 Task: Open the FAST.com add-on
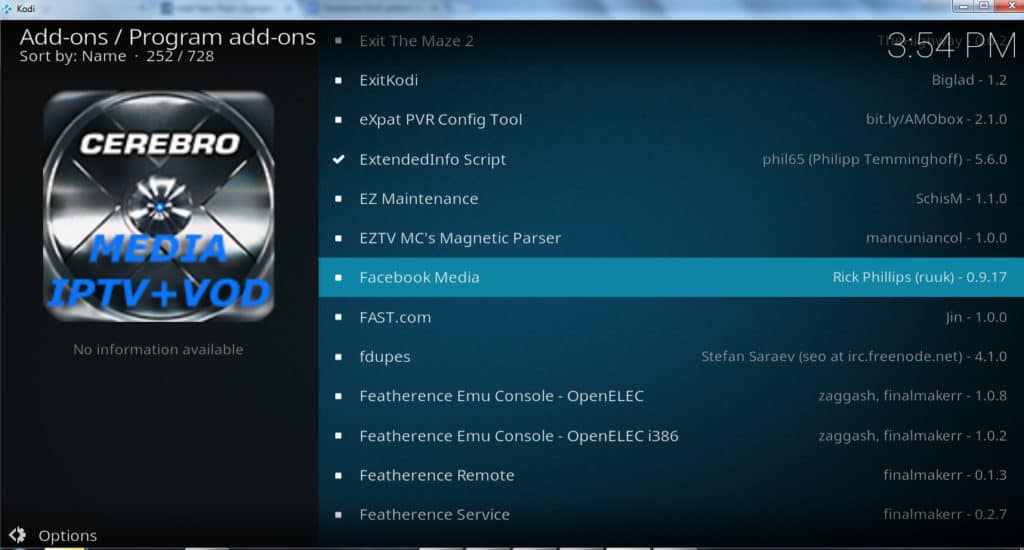coord(671,317)
